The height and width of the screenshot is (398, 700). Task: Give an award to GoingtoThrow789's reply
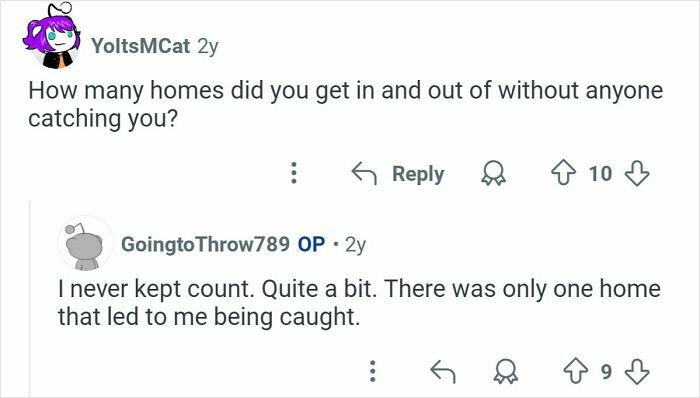coord(506,372)
